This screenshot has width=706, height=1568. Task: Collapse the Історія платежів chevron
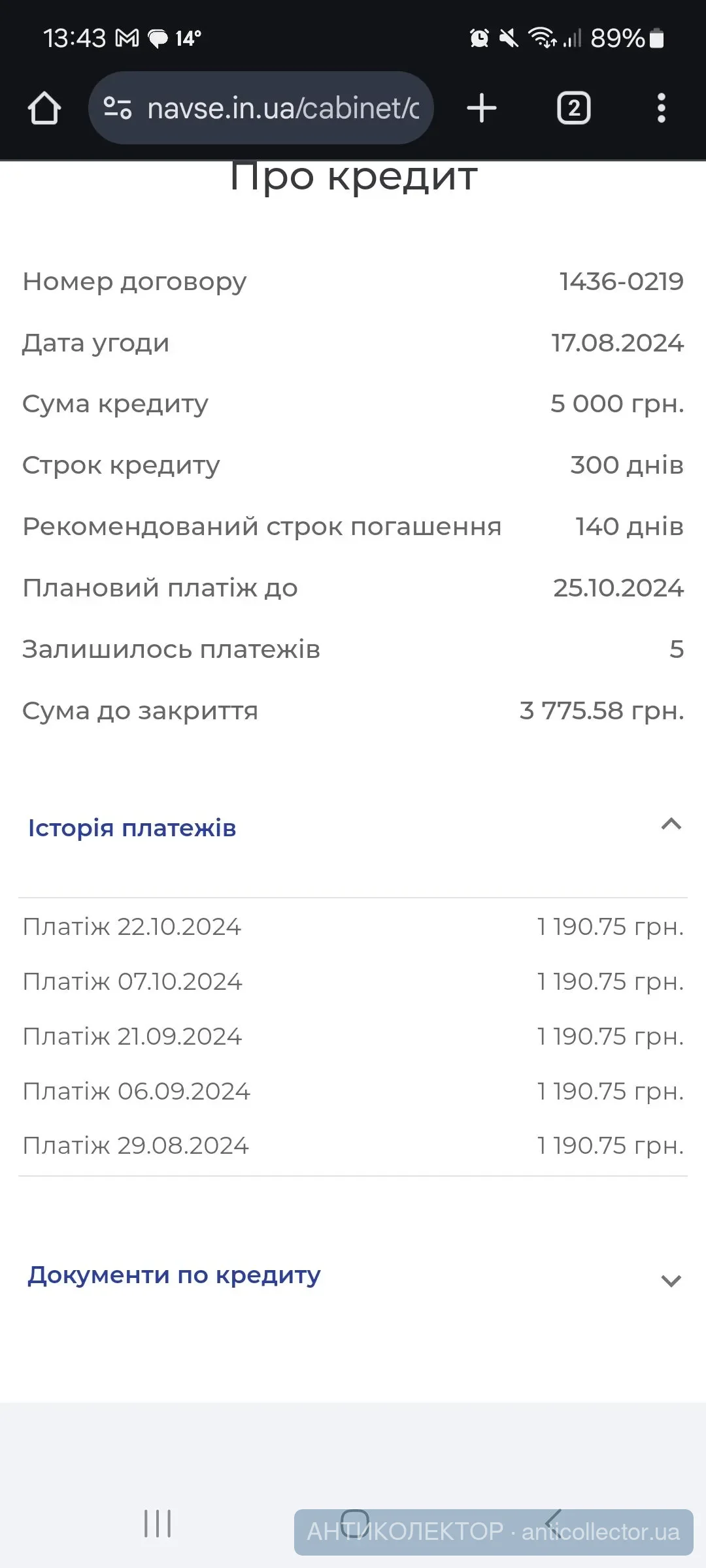click(671, 825)
